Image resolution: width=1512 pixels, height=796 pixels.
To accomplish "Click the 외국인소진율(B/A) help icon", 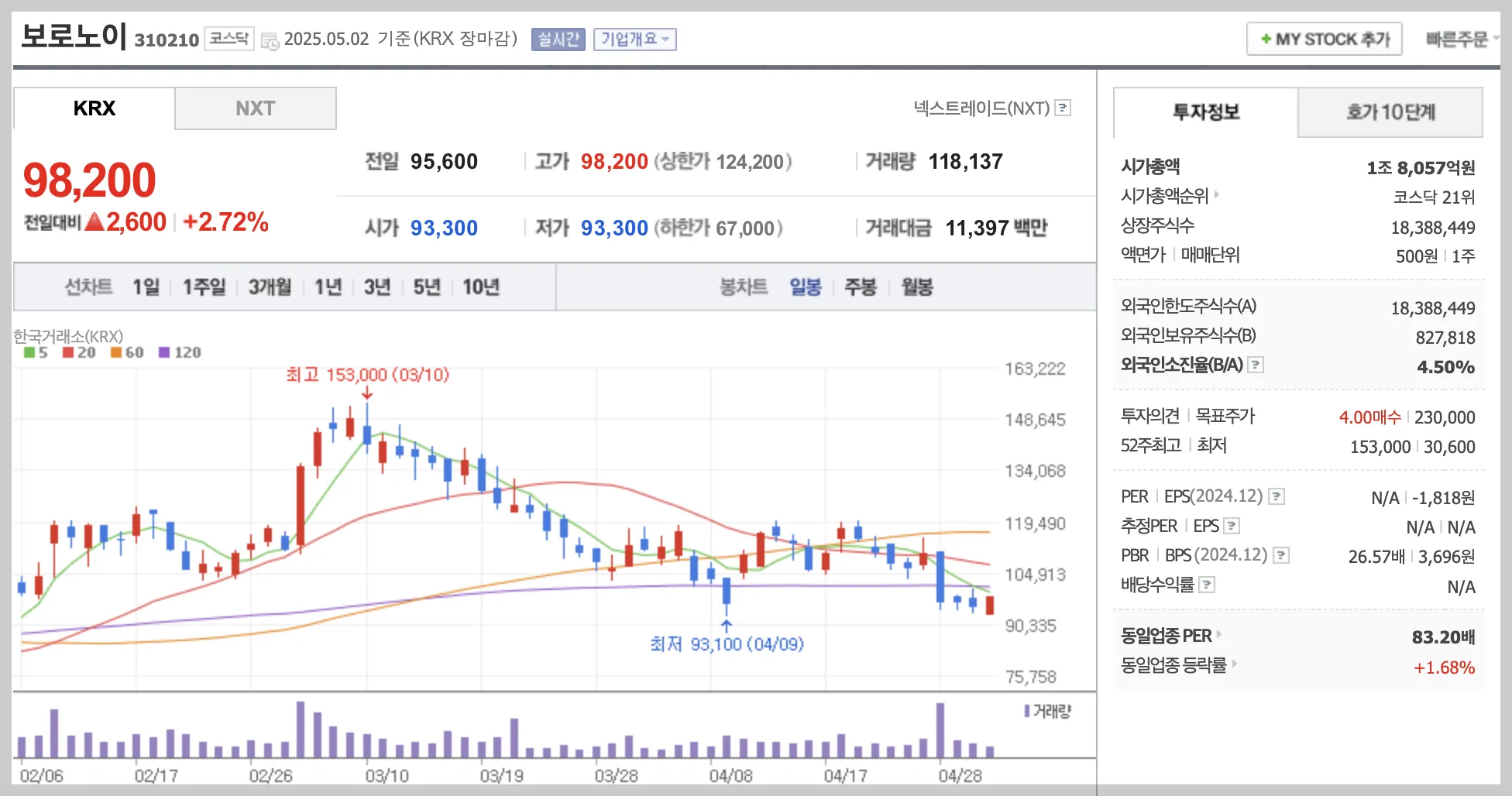I will click(x=1256, y=365).
